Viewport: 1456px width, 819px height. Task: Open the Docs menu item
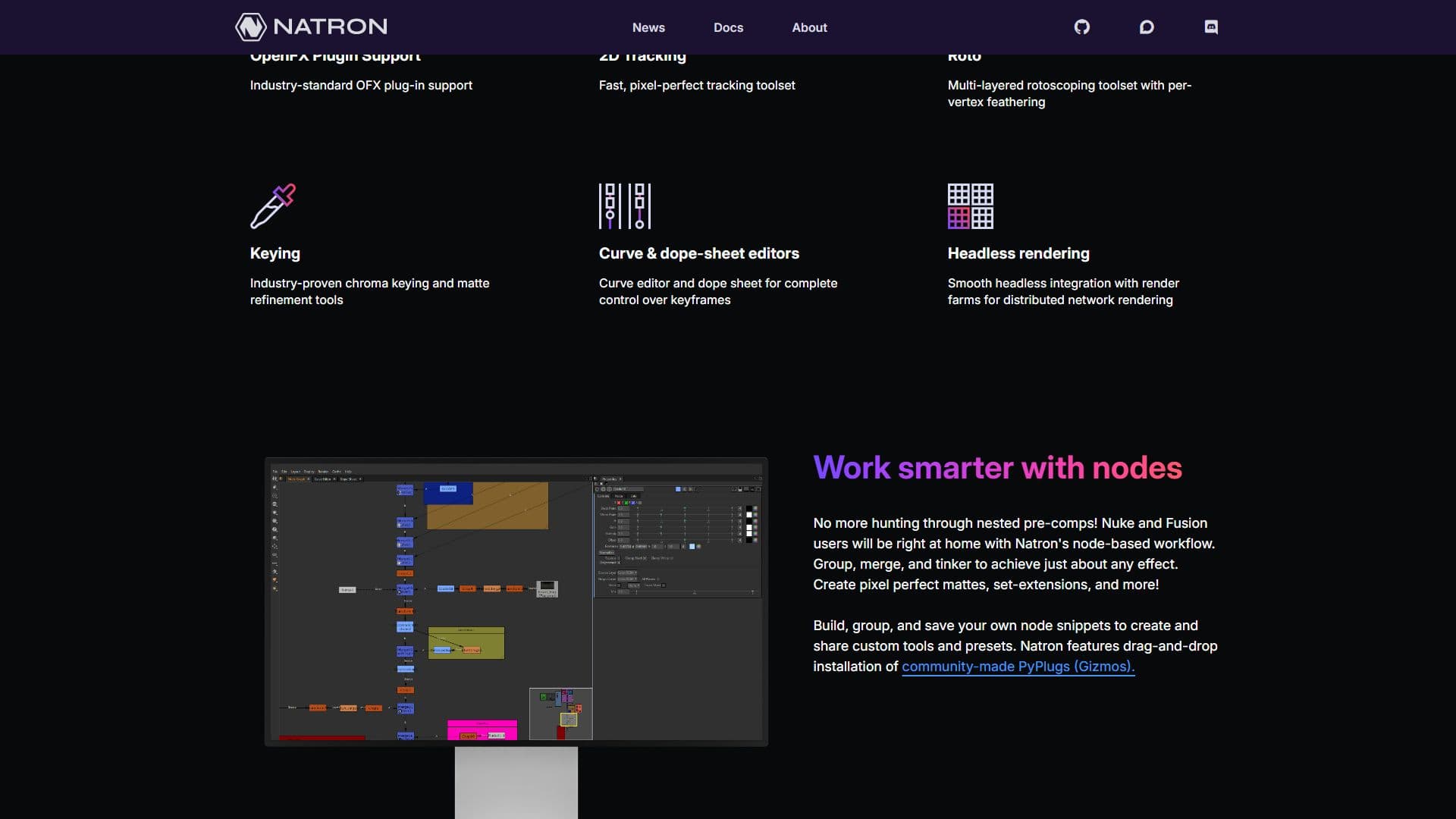[728, 27]
